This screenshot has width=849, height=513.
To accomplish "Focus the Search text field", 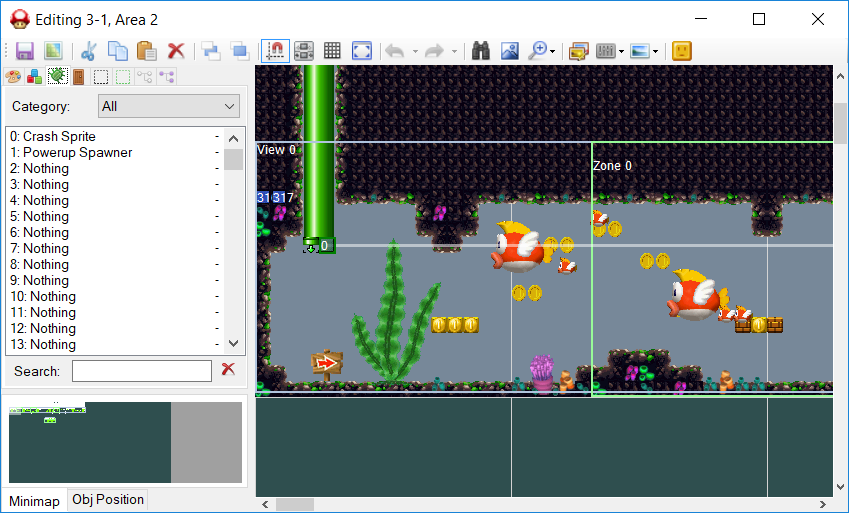I will coord(142,371).
